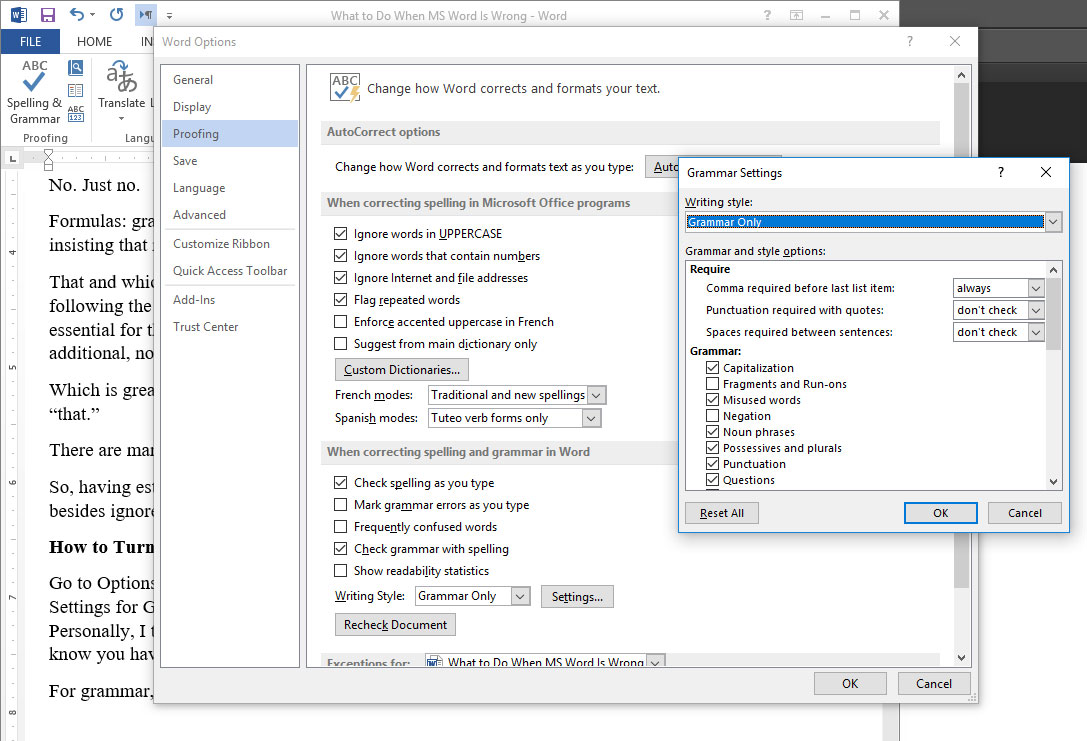Click Grammar options list scroll up arrow
Screen dimensions: 1087x741
[1053, 270]
